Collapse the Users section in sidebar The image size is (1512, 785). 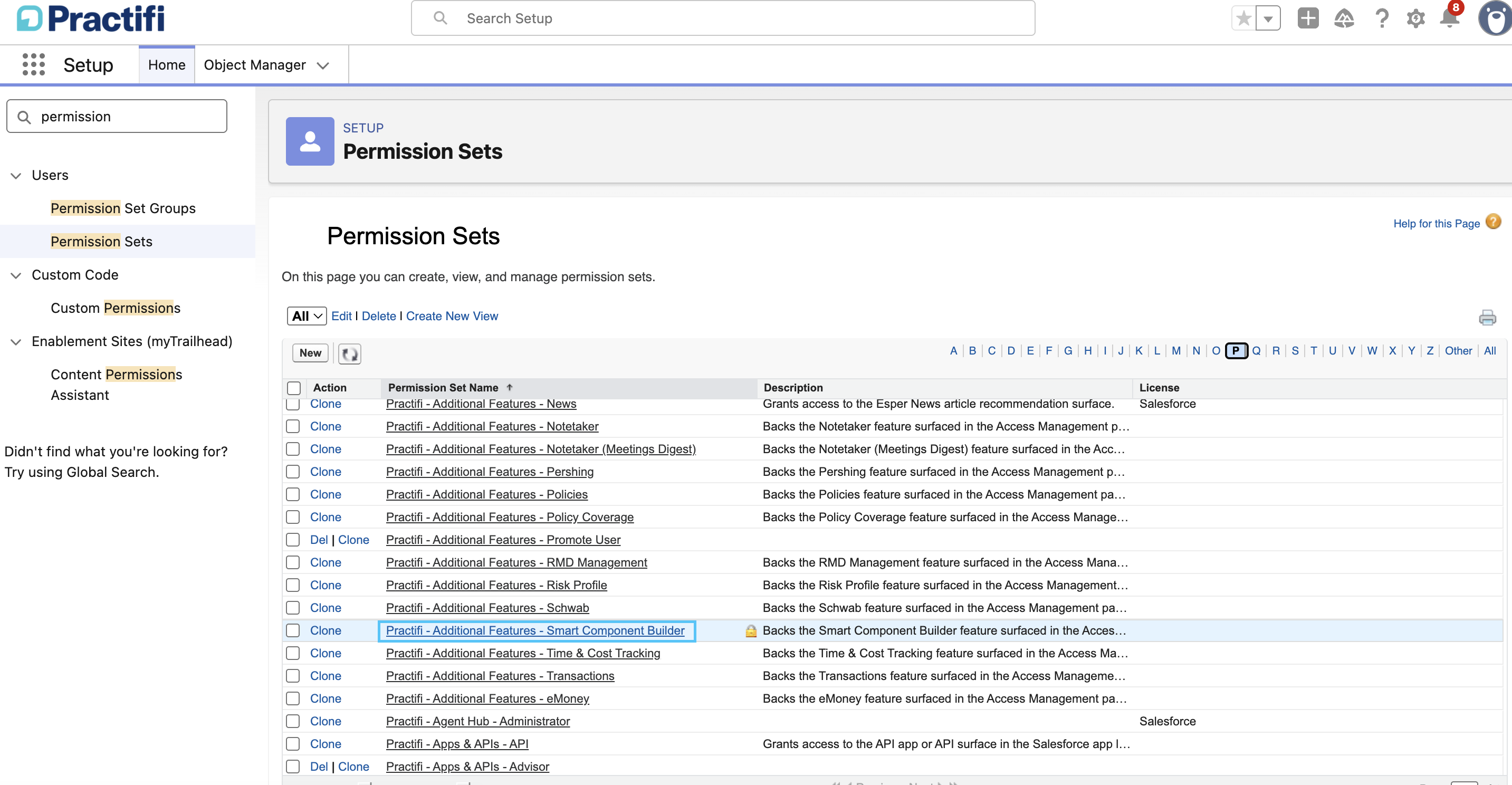click(16, 176)
